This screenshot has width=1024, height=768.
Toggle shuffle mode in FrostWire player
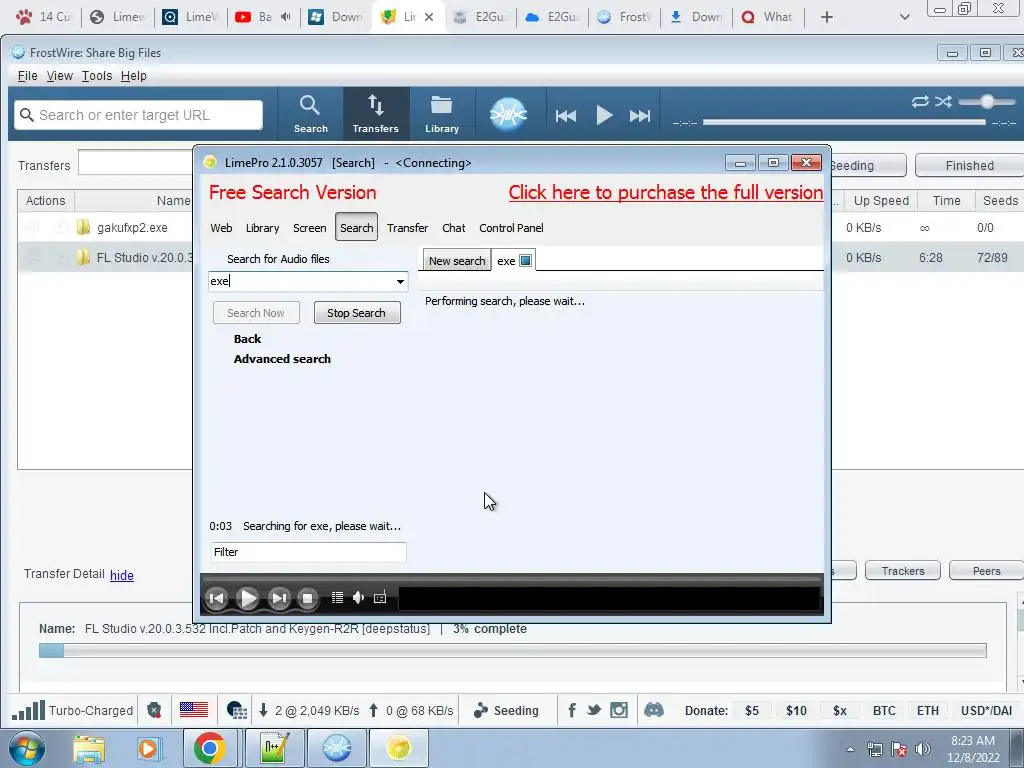pyautogui.click(x=943, y=101)
